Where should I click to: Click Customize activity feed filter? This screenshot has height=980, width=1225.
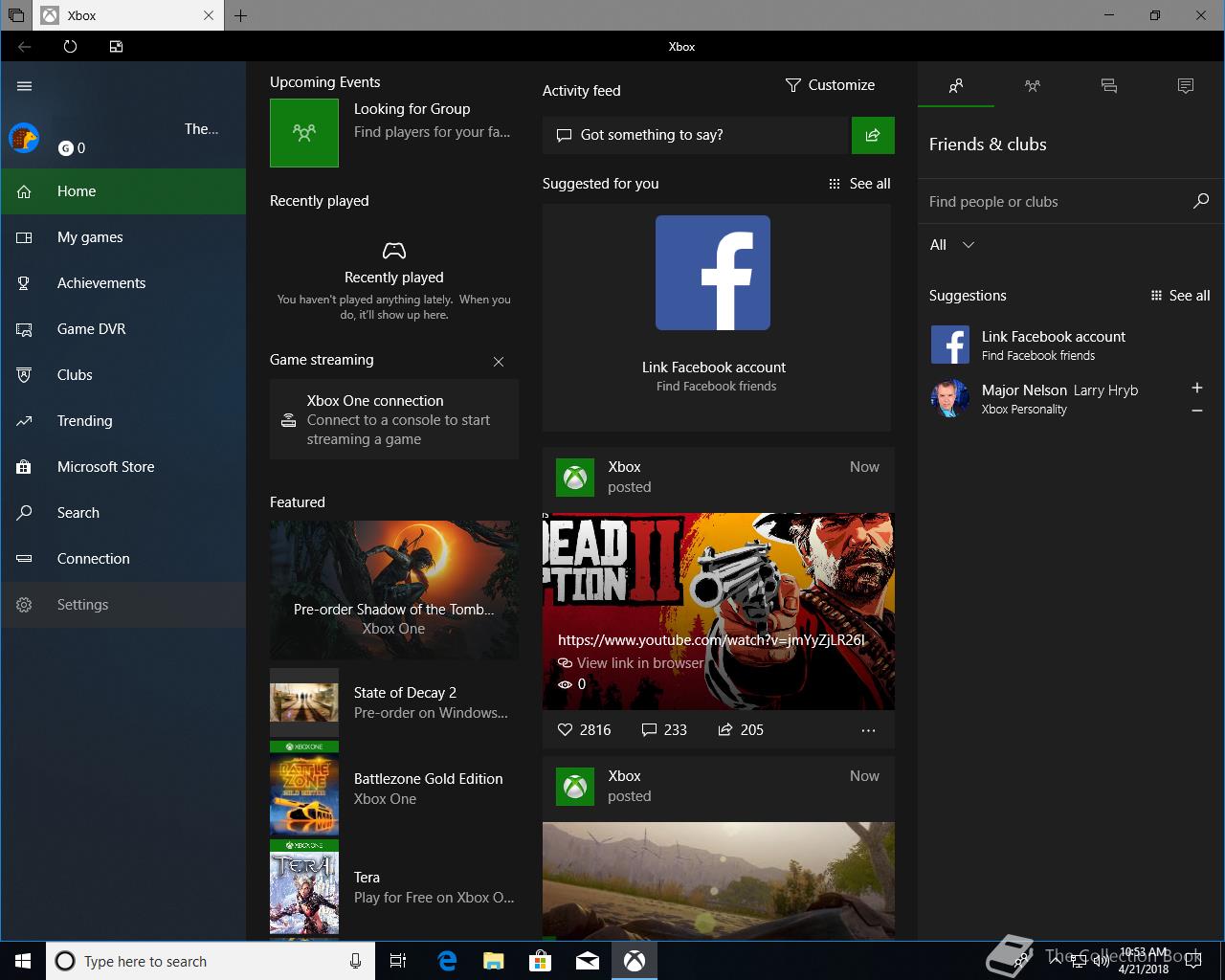point(830,85)
